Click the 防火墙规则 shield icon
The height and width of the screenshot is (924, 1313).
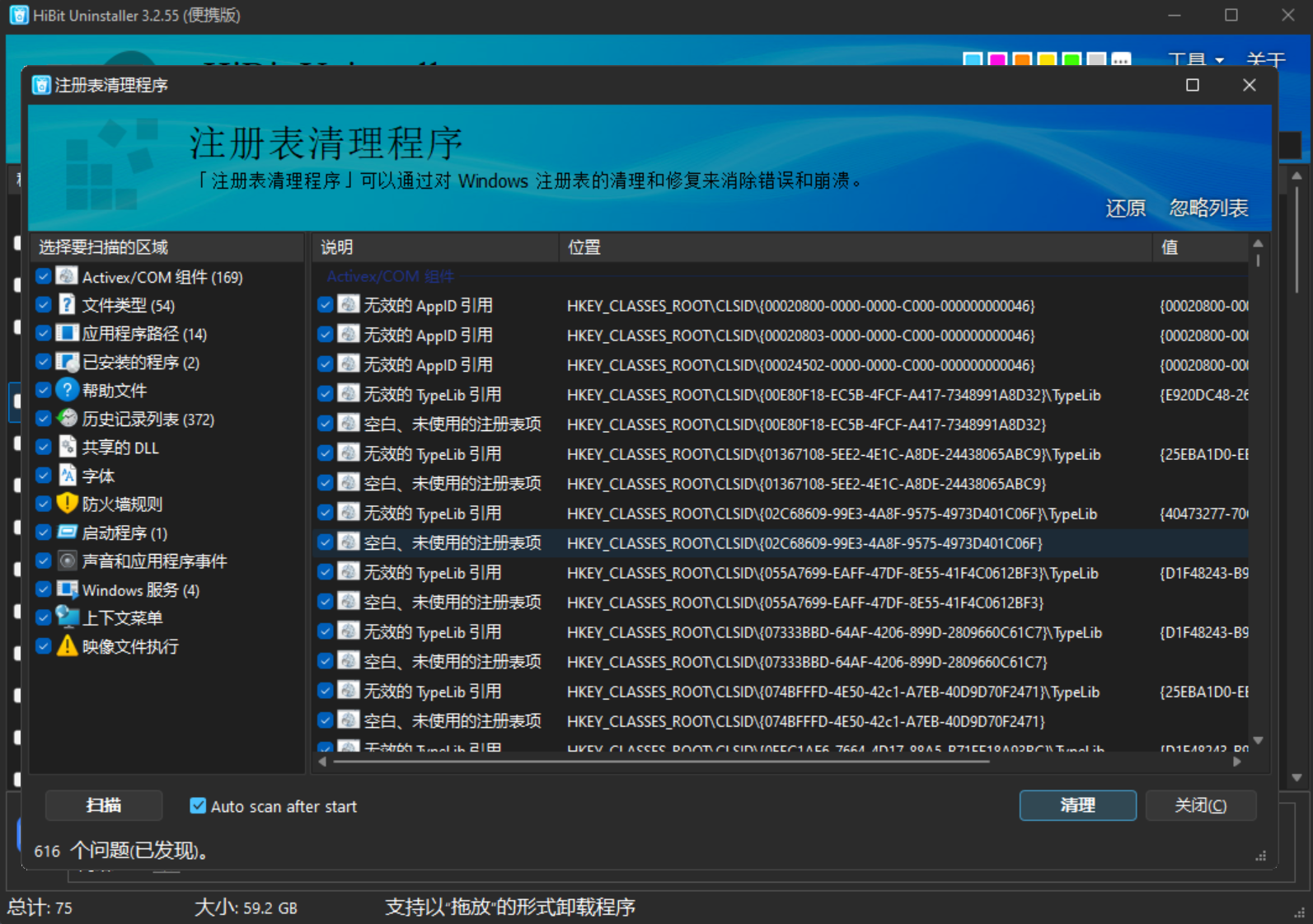tap(68, 504)
